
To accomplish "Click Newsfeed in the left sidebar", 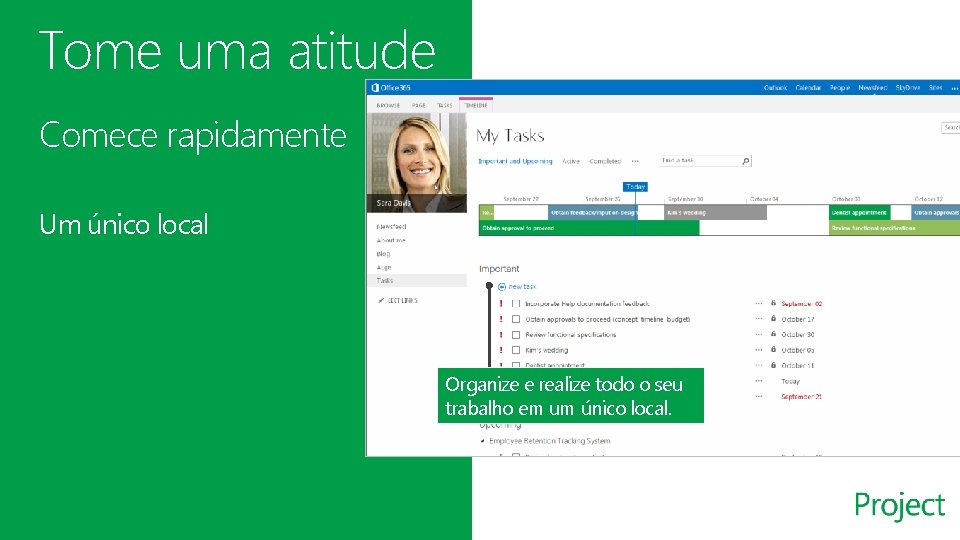I will coord(391,227).
